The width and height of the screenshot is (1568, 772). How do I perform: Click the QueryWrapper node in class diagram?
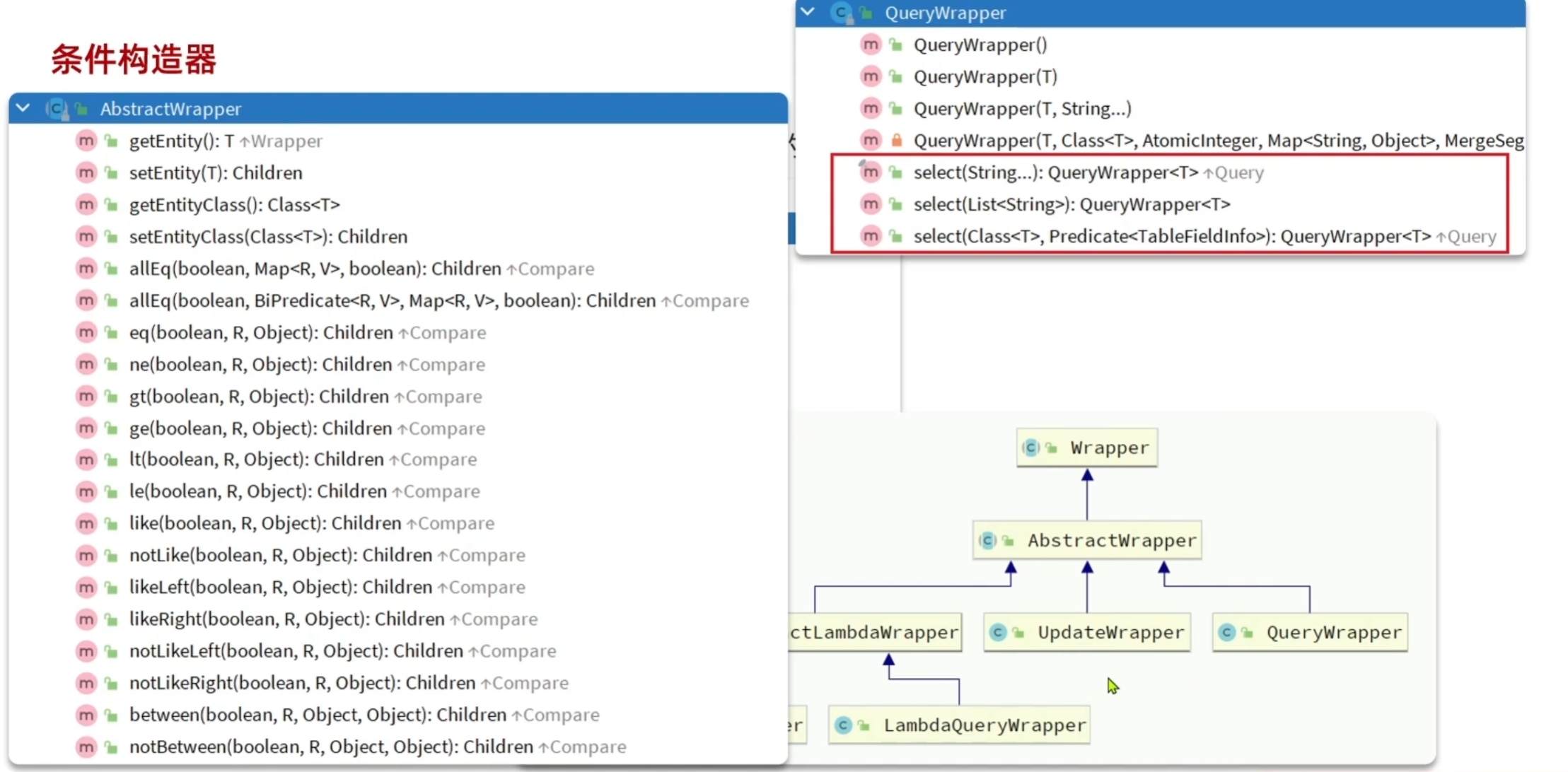coord(1332,632)
